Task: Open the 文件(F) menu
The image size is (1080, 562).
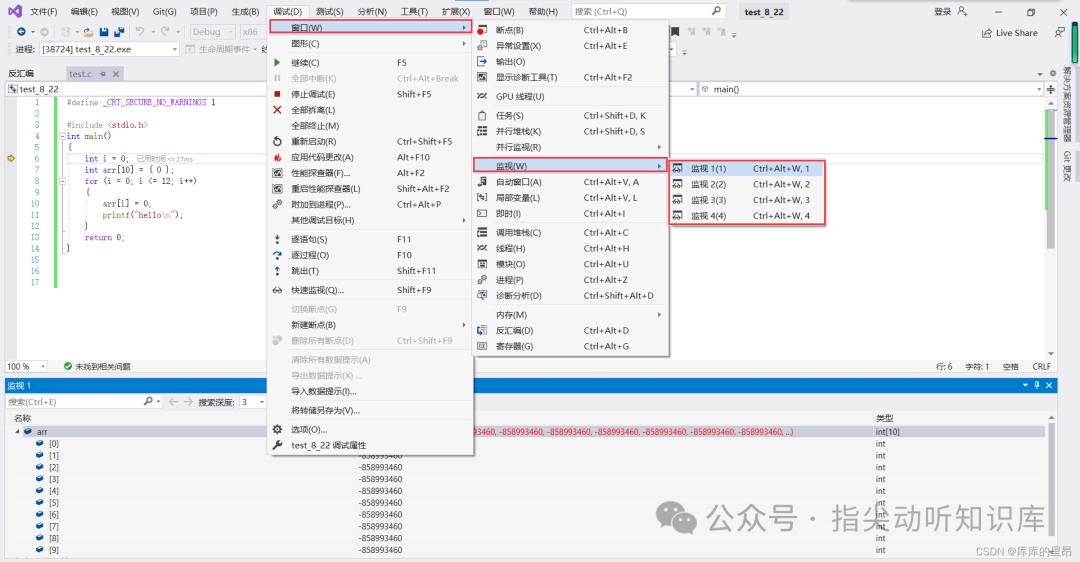Action: click(x=43, y=12)
